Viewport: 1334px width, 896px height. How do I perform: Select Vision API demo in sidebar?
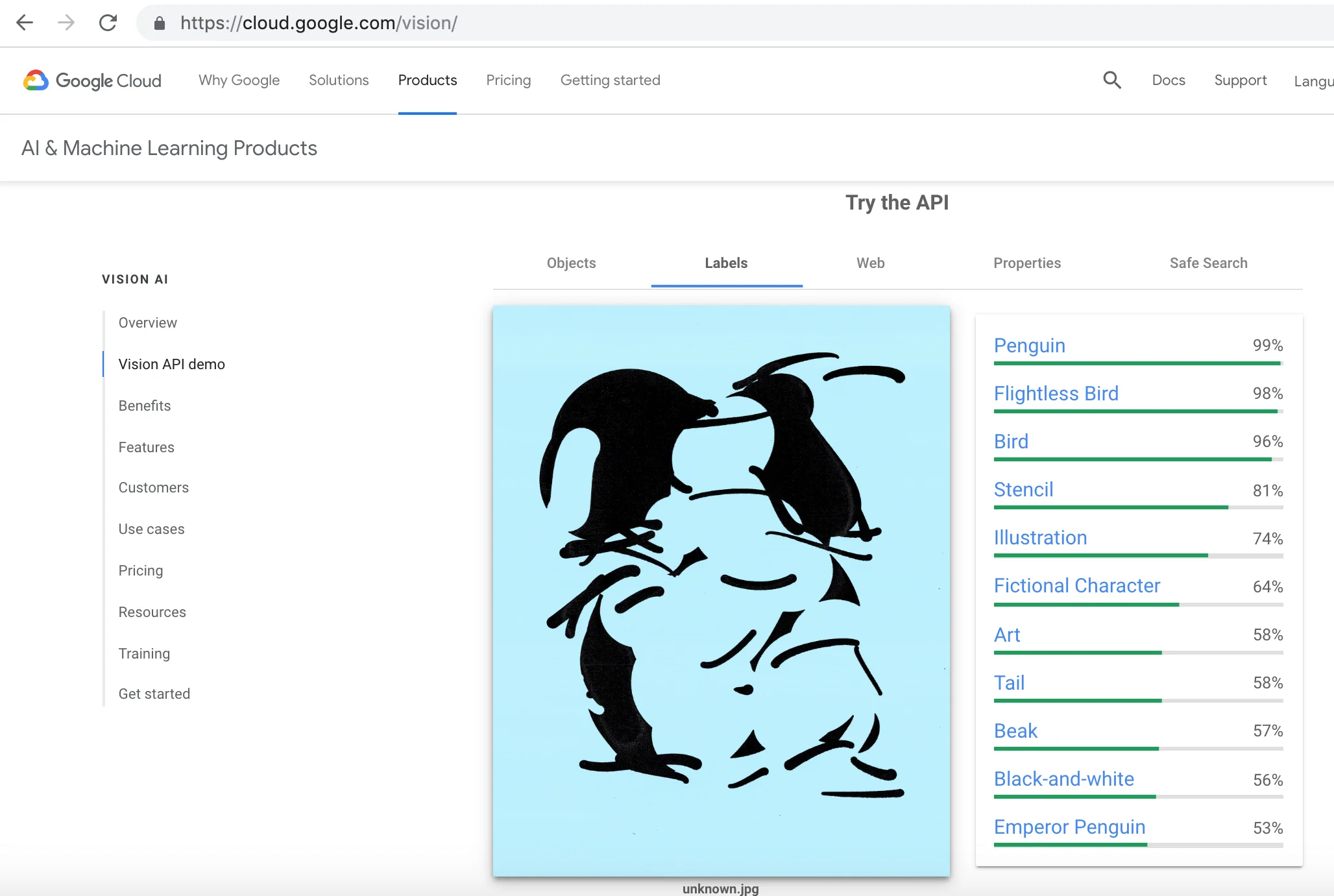[x=171, y=364]
